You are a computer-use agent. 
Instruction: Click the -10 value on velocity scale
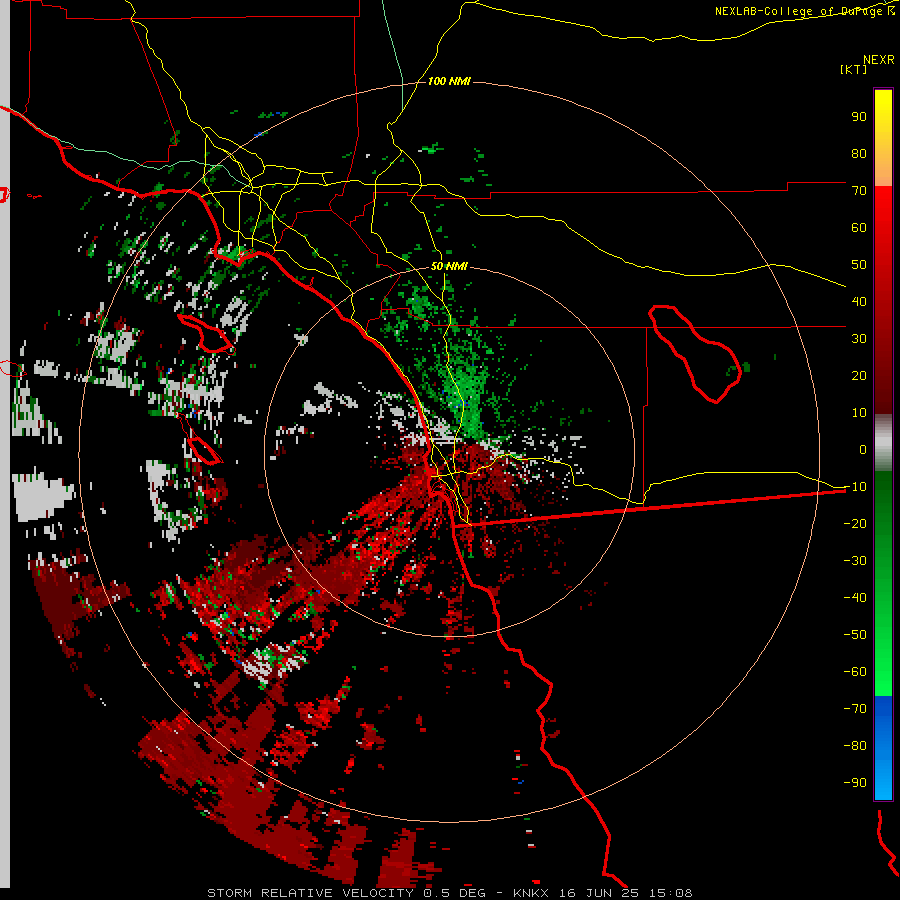(x=855, y=487)
